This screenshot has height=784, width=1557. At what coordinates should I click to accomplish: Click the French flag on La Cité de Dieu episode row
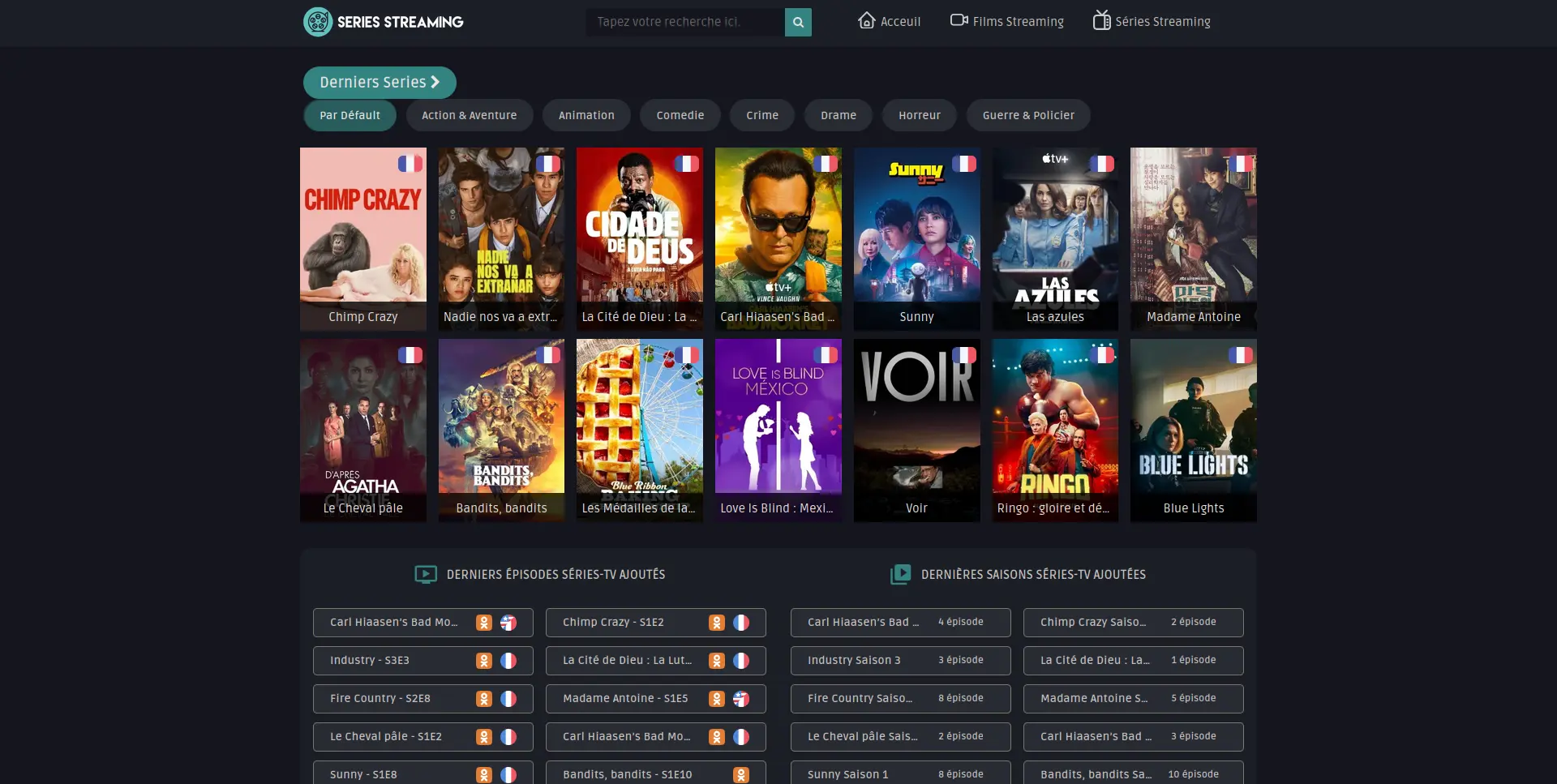click(741, 661)
